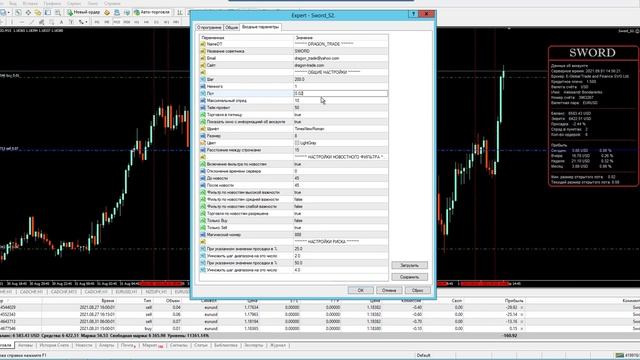This screenshot has height=360, width=640.
Task: Open the Default profile selector in status bar
Action: click(x=423, y=356)
